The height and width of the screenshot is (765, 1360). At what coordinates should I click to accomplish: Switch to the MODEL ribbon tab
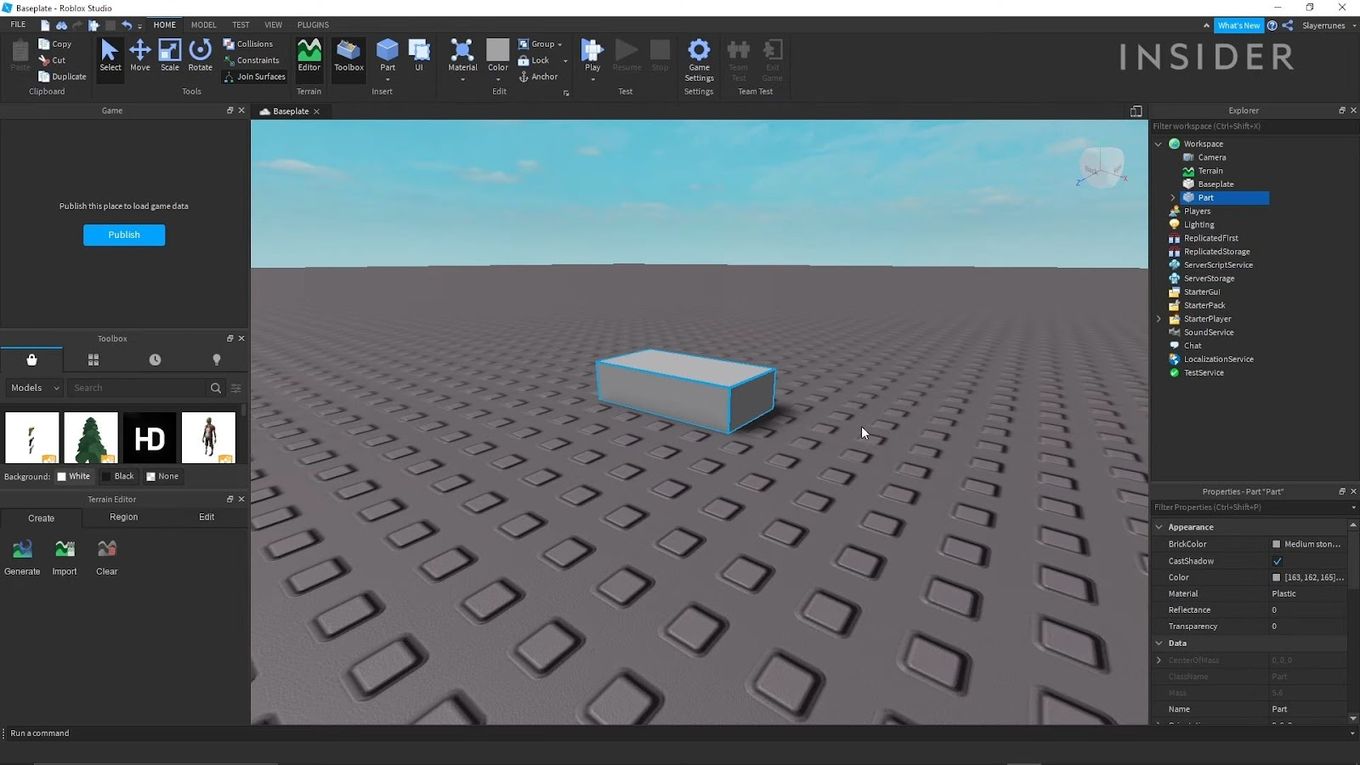[203, 25]
